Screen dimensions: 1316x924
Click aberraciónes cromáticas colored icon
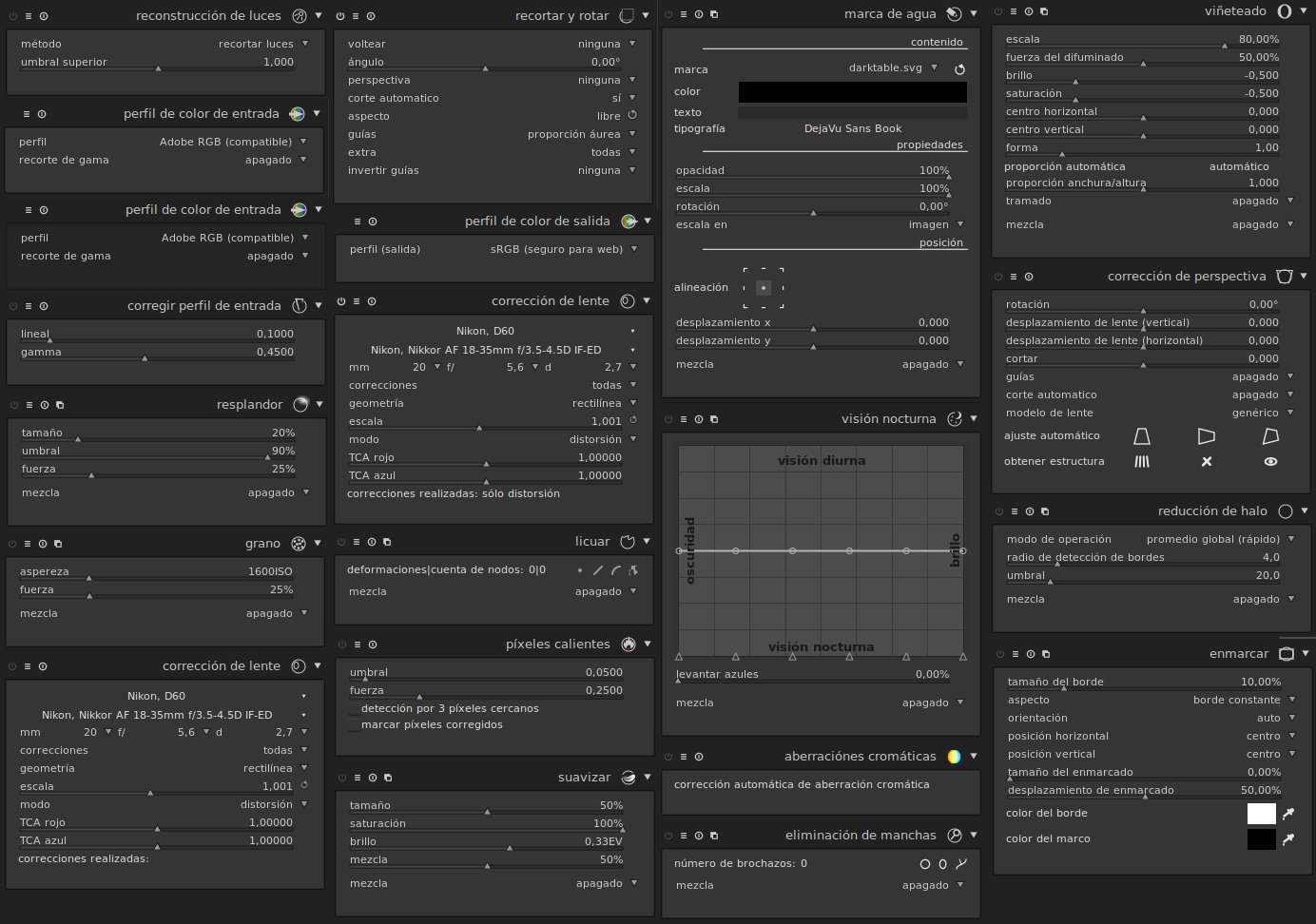click(954, 757)
